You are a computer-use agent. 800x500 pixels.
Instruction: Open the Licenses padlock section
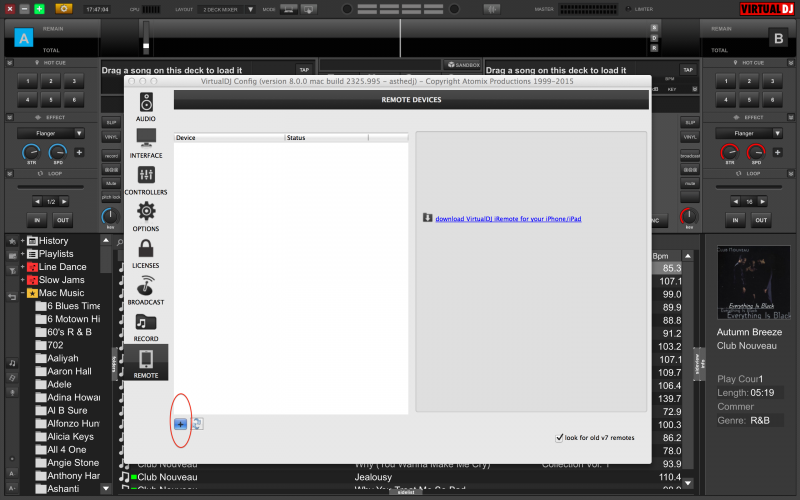pyautogui.click(x=146, y=254)
